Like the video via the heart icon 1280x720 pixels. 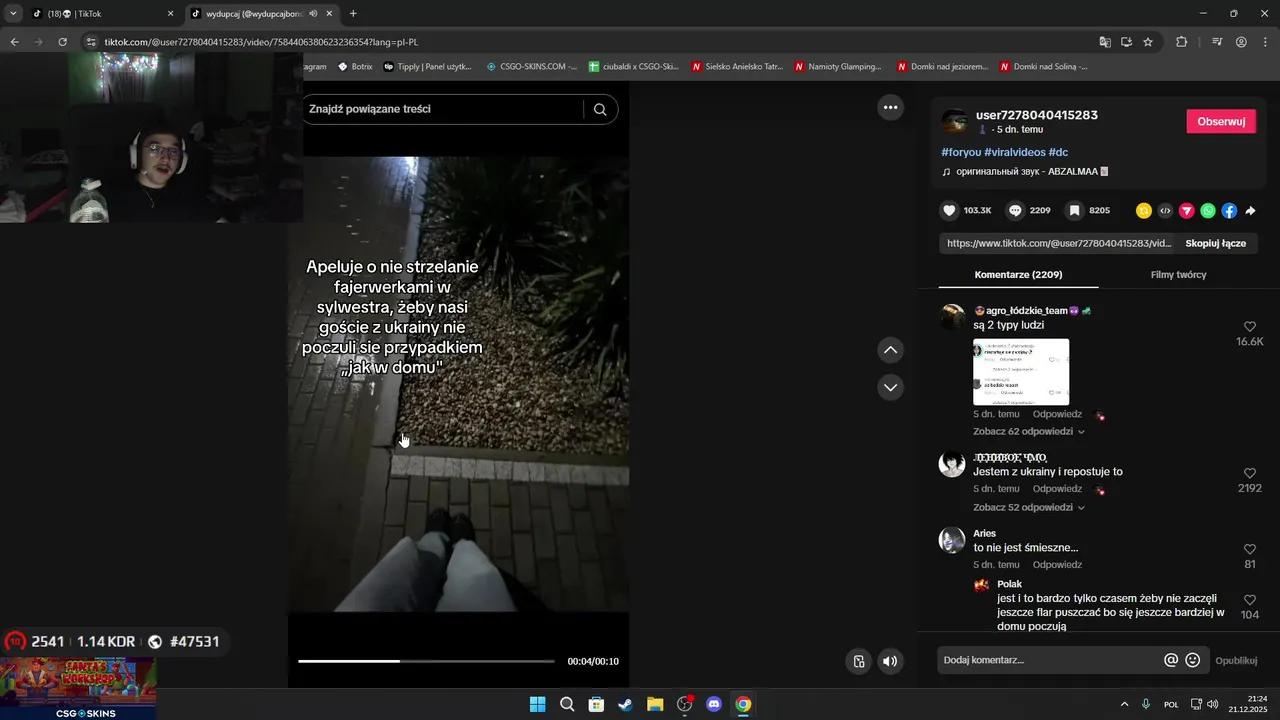[x=949, y=211]
